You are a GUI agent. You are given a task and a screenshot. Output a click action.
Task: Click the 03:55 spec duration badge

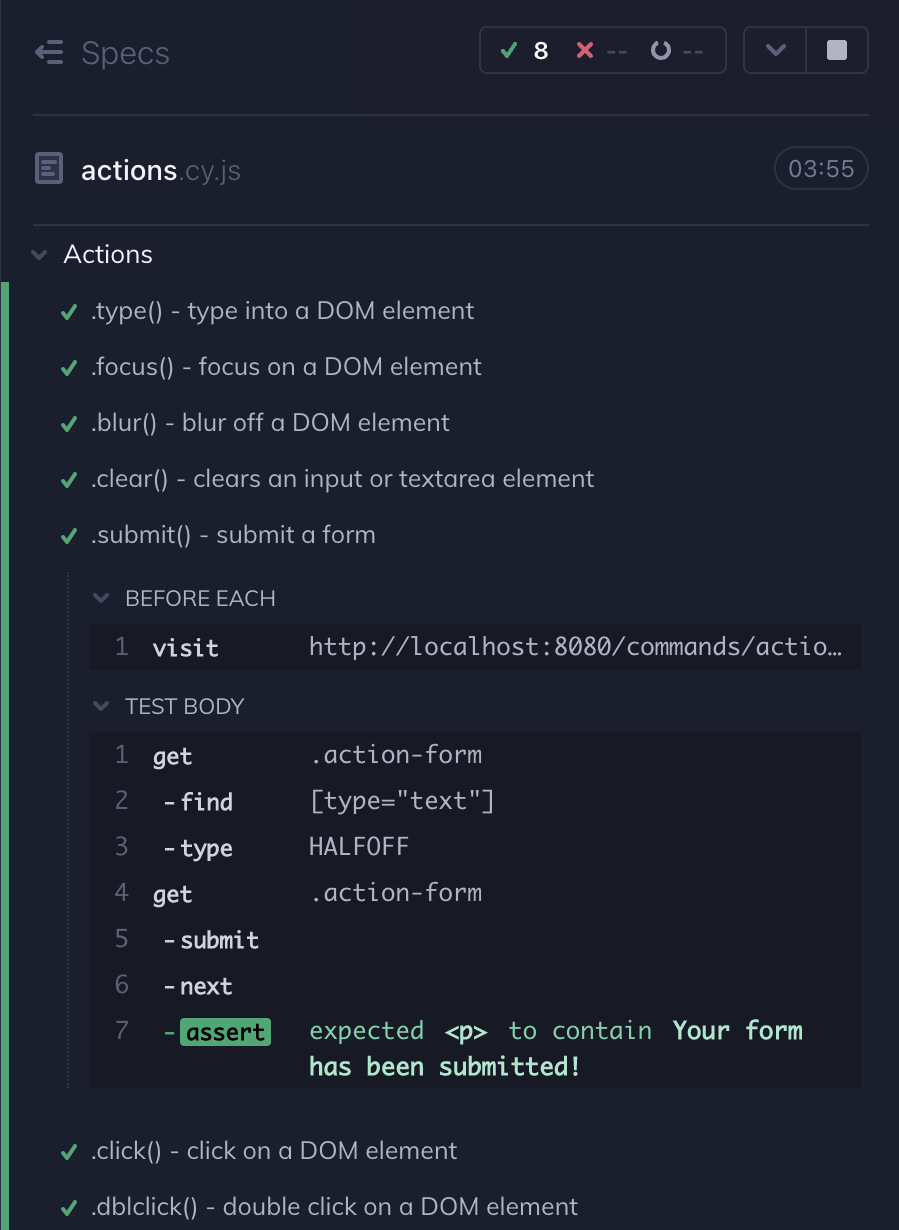[x=820, y=168]
